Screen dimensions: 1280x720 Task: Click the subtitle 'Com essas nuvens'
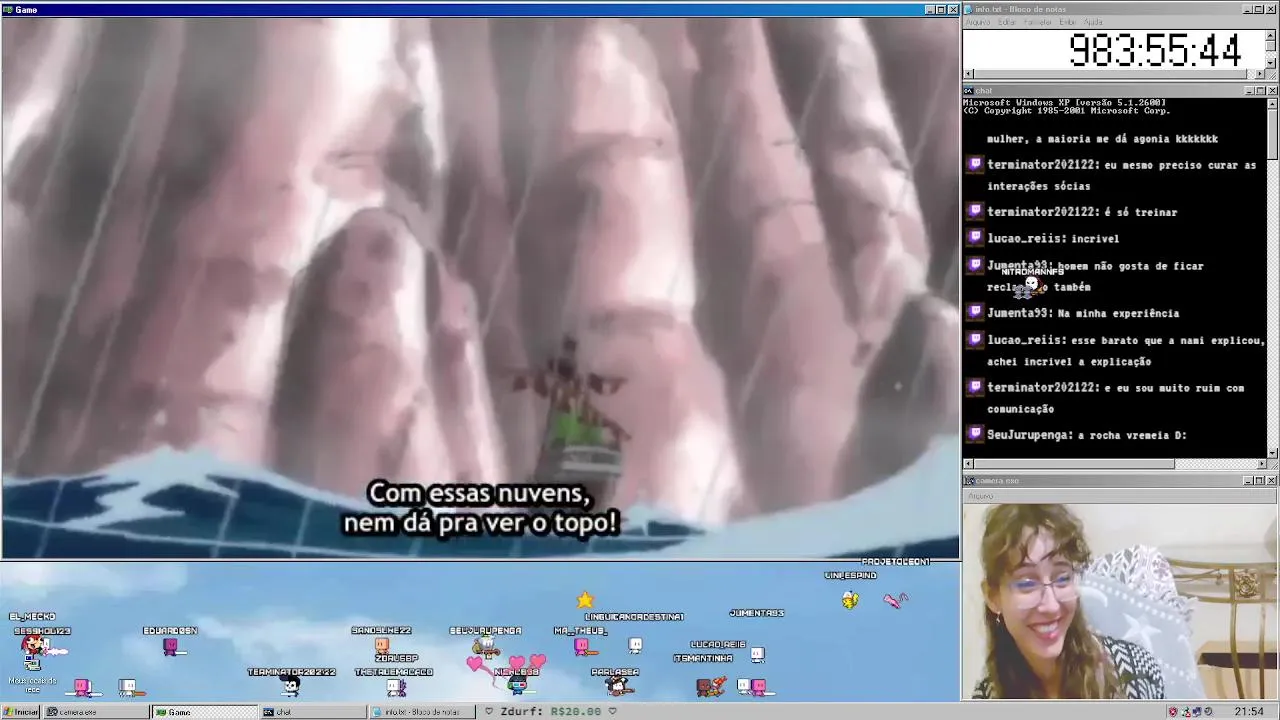(479, 494)
